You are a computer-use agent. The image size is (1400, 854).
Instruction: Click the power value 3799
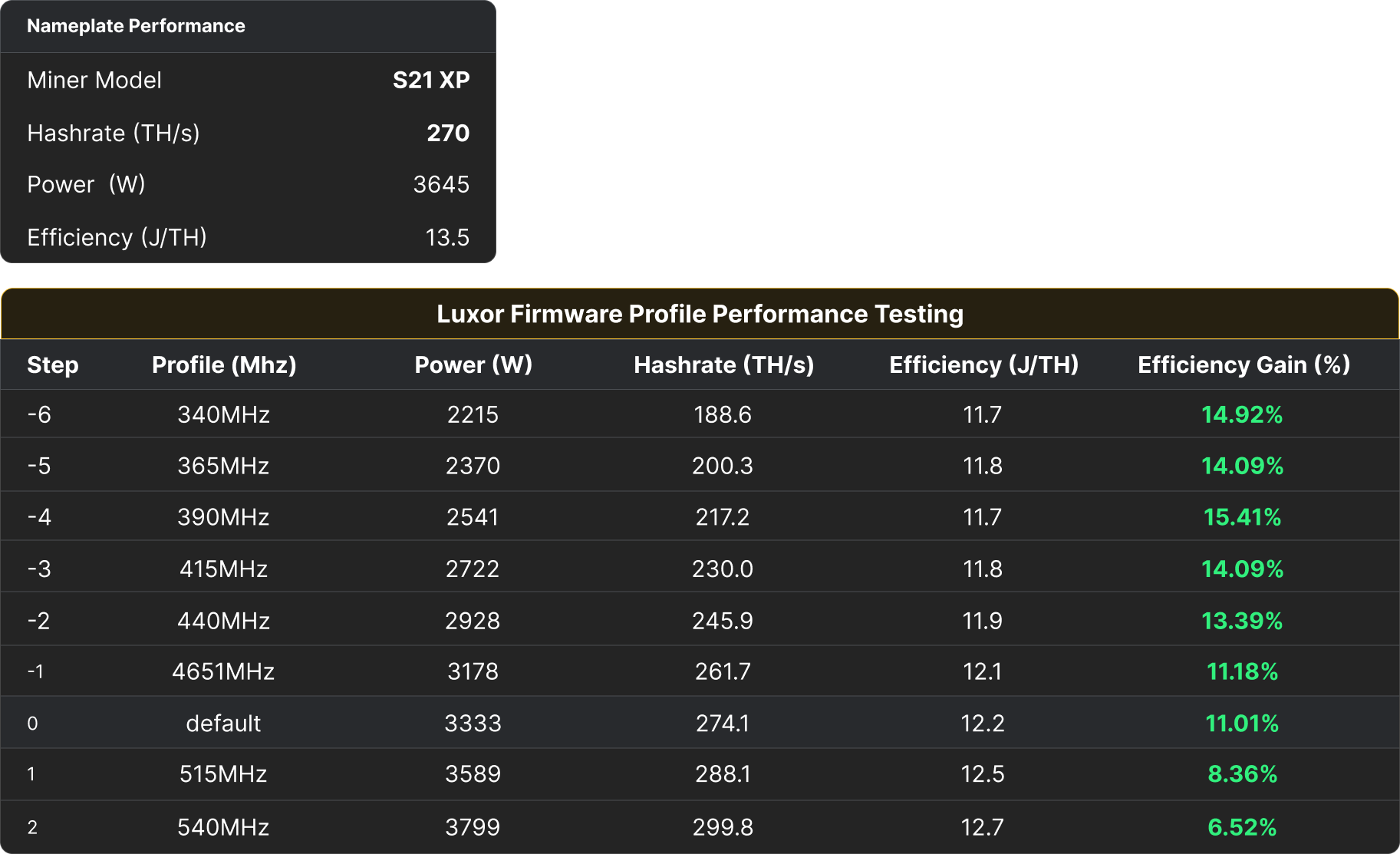[x=473, y=827]
